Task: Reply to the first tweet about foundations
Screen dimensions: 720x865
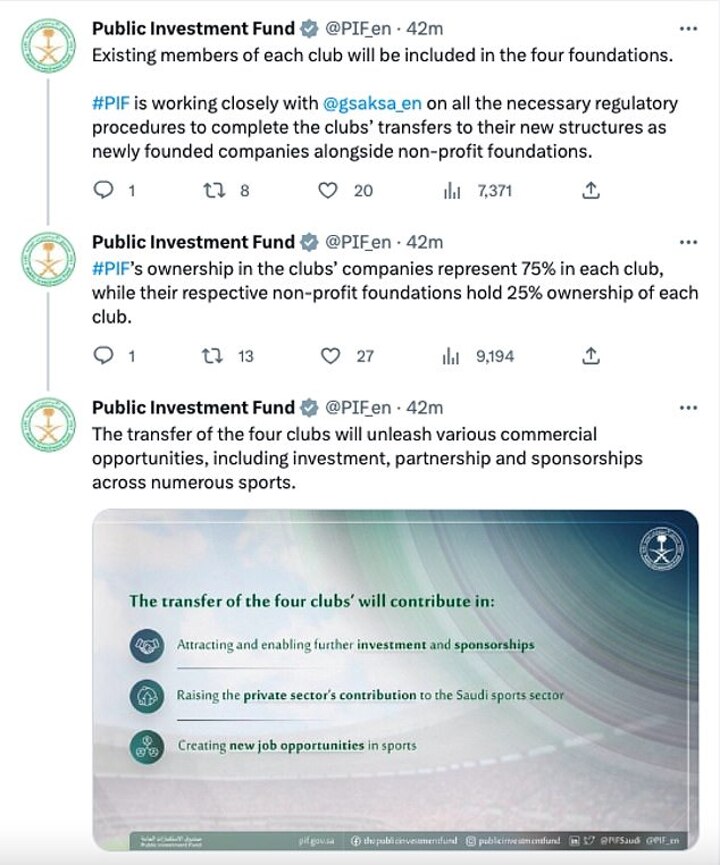Action: click(x=104, y=190)
